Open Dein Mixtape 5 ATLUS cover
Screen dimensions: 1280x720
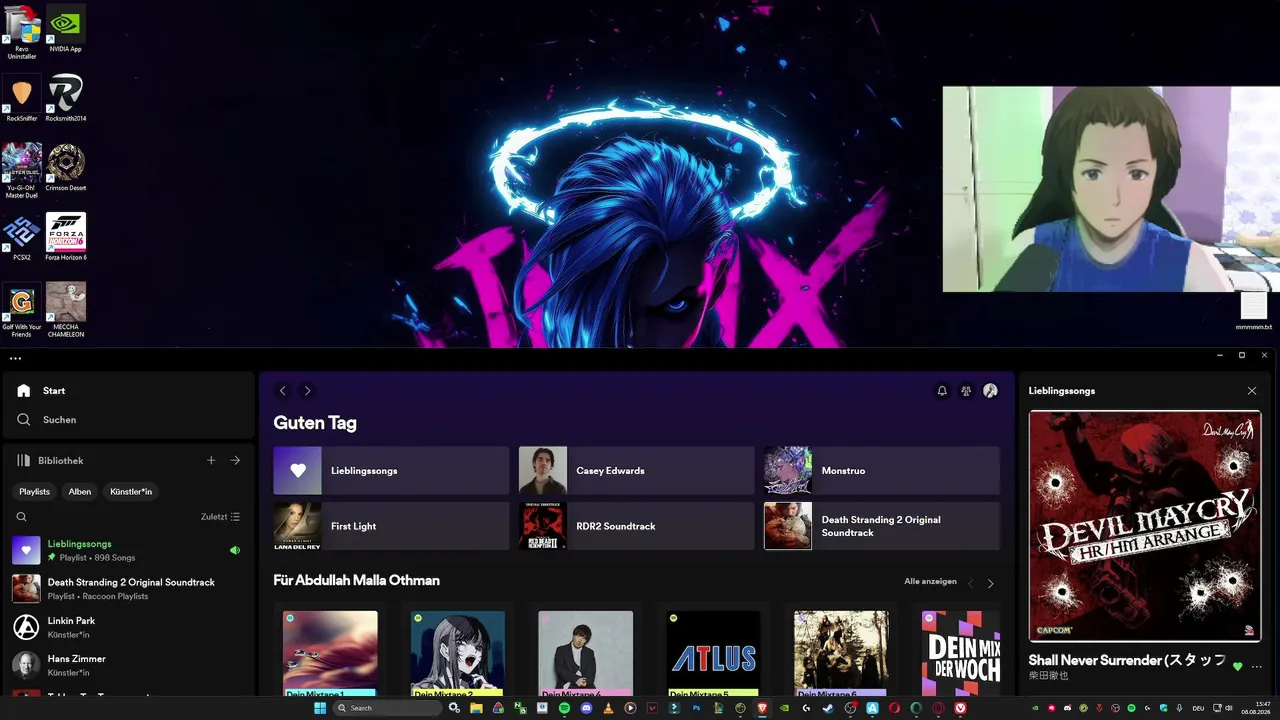coord(714,653)
